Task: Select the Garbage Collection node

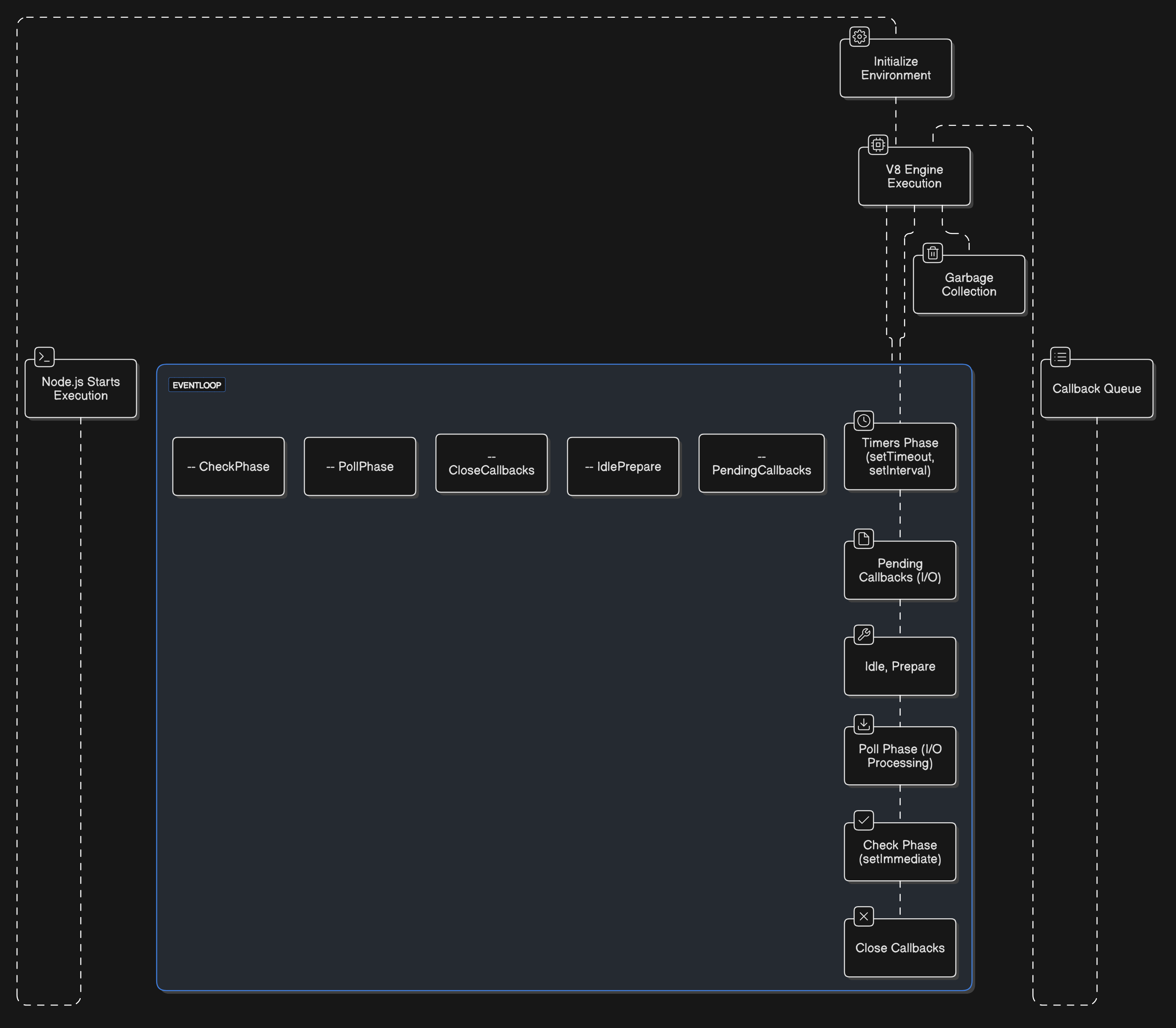Action: coord(969,284)
